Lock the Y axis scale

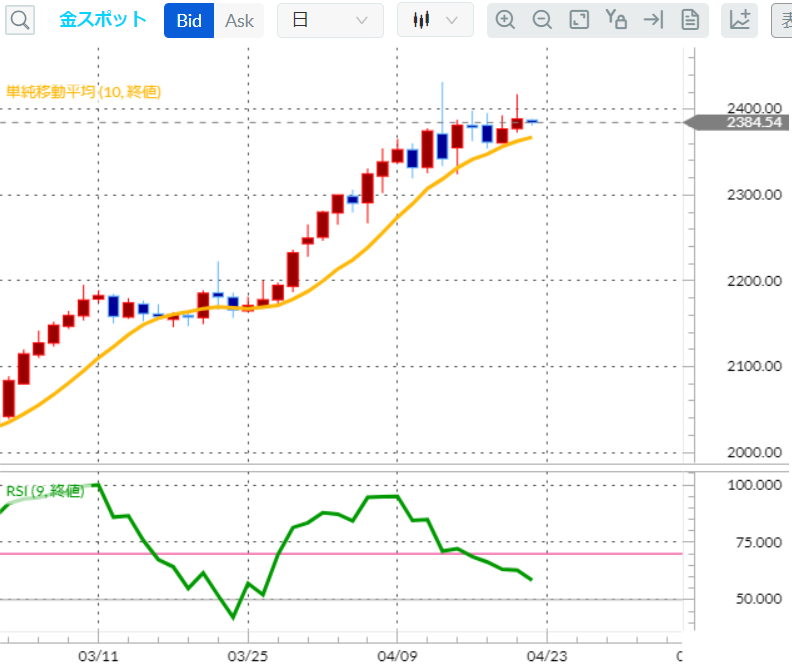click(x=616, y=19)
